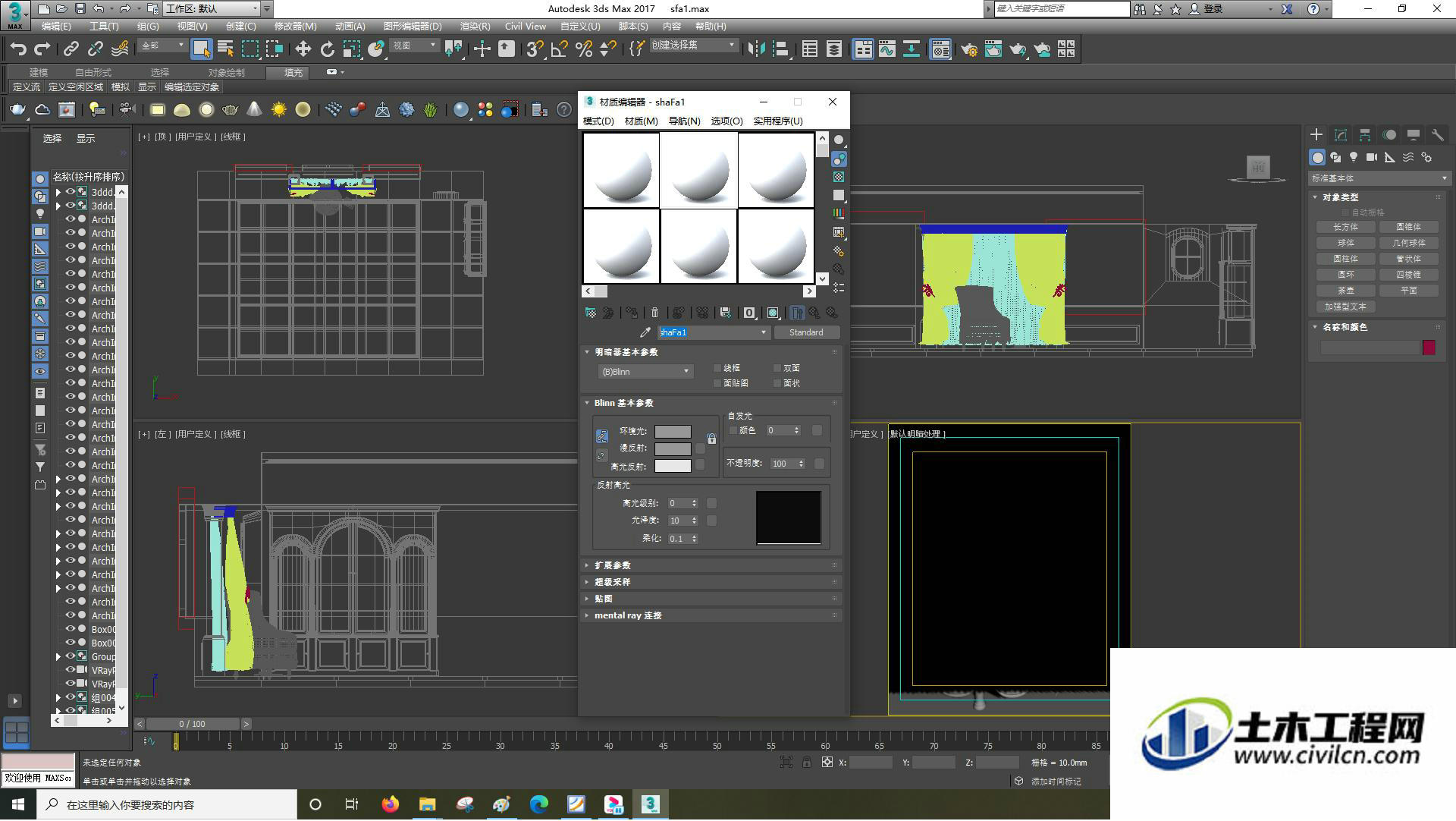The image size is (1456, 821).
Task: Enable 线框 wireframe checkbox
Action: [x=717, y=368]
